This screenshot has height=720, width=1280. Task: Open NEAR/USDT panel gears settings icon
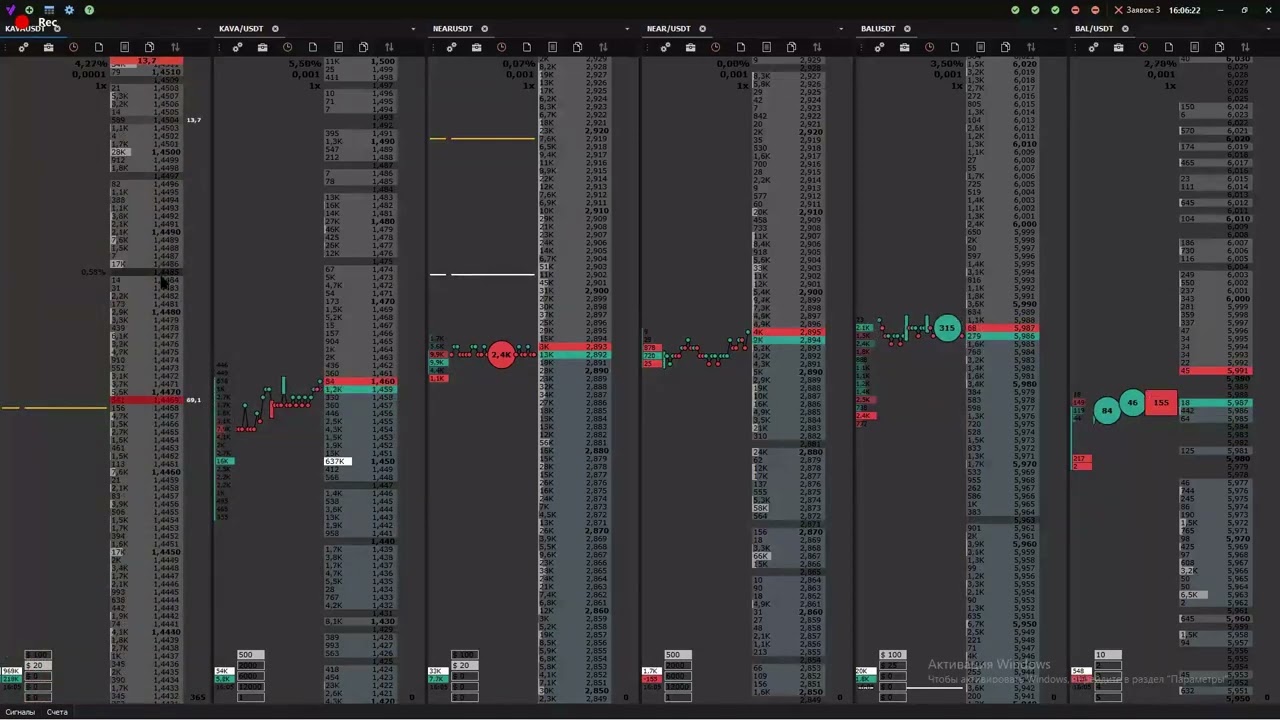(665, 47)
